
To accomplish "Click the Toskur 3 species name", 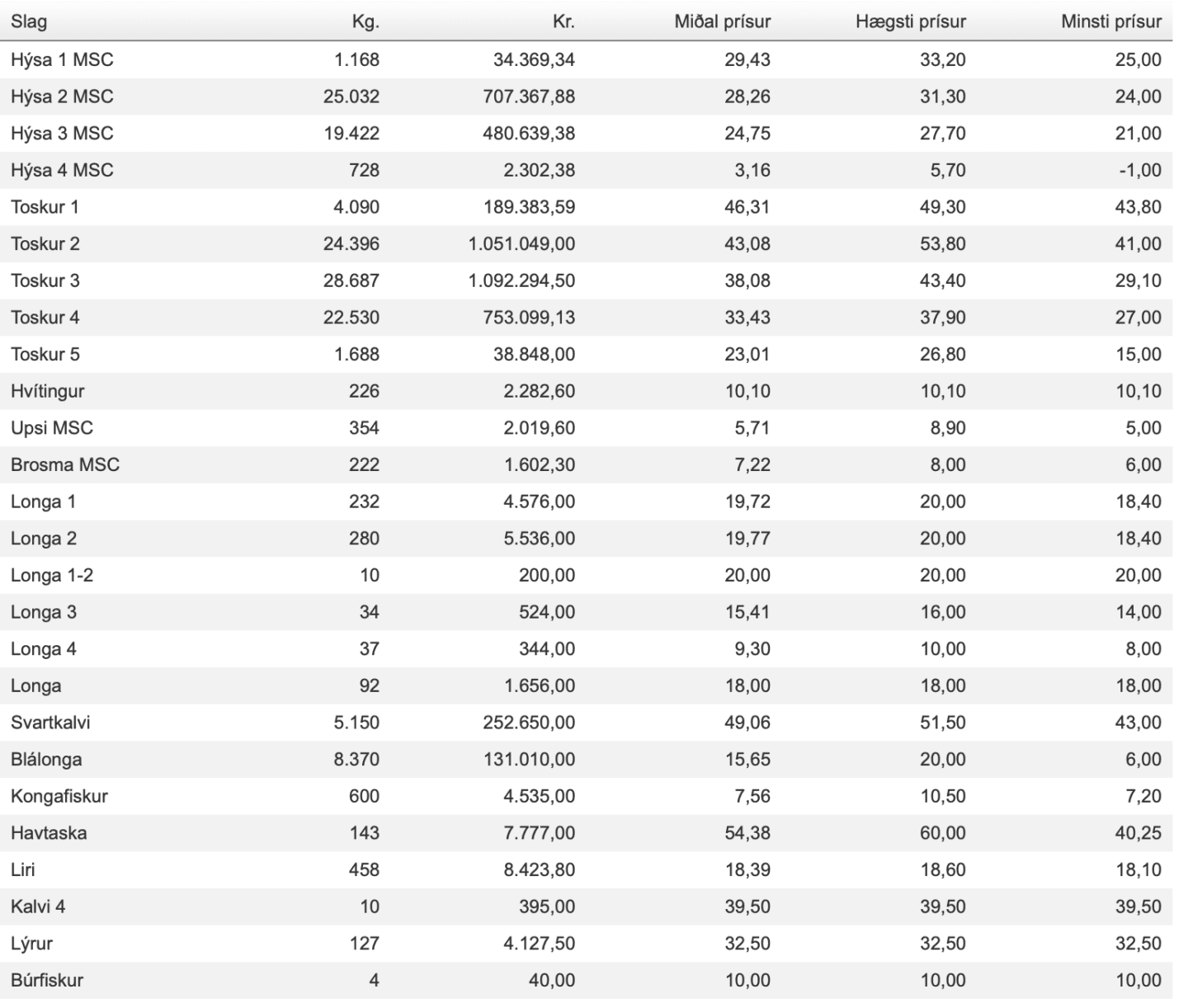I will click(x=45, y=280).
